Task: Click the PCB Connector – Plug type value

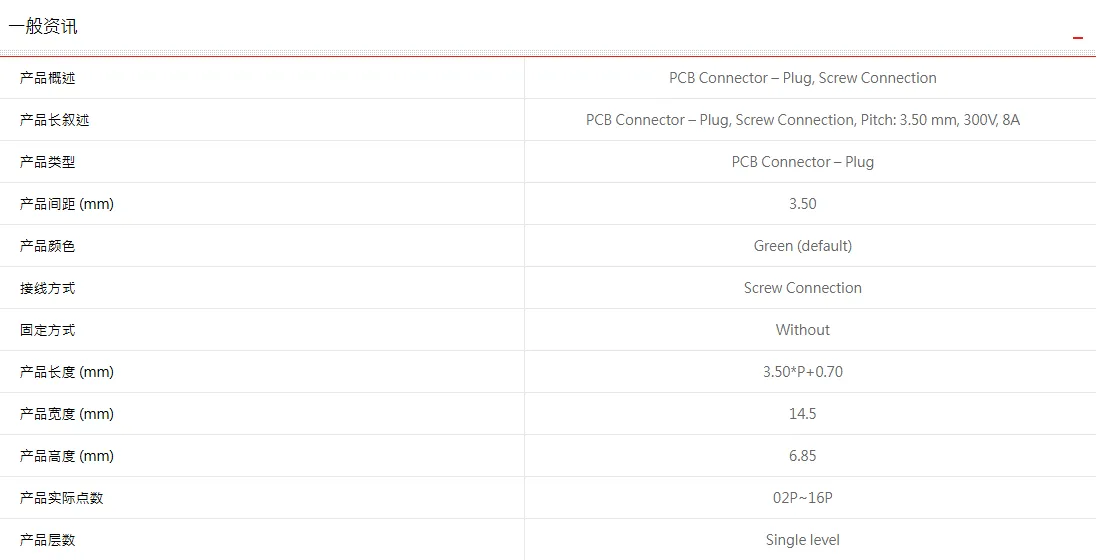Action: click(x=802, y=162)
